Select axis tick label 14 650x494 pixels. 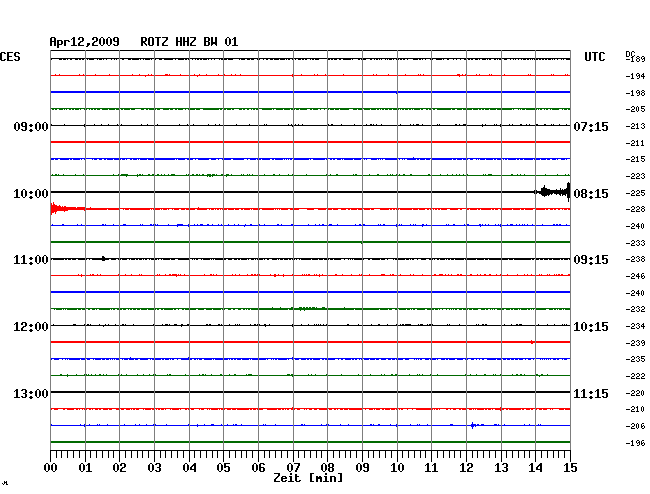coord(535,468)
